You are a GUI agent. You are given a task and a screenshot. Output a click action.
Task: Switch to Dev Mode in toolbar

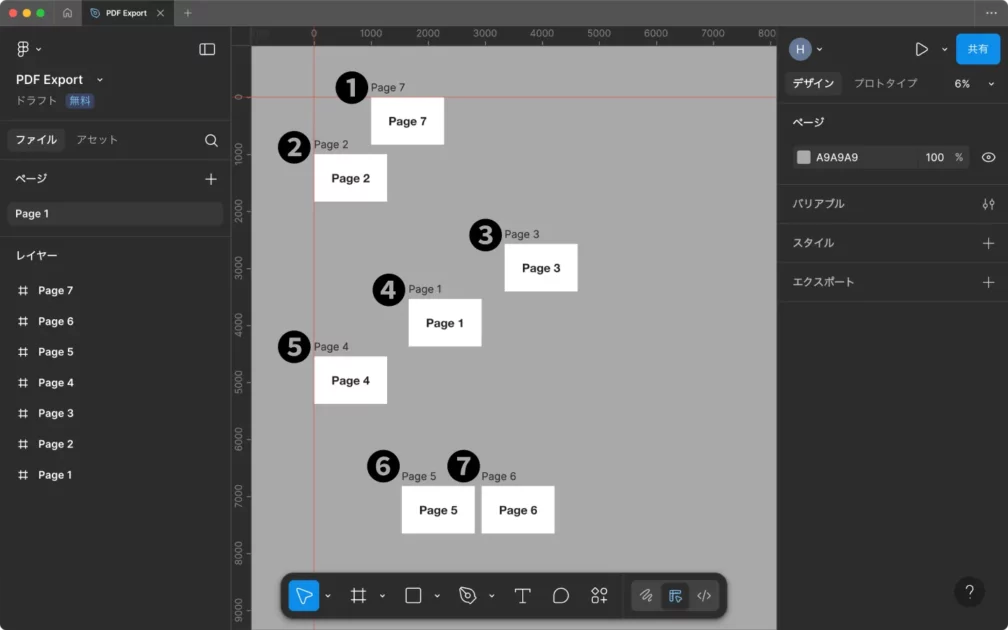pos(704,596)
